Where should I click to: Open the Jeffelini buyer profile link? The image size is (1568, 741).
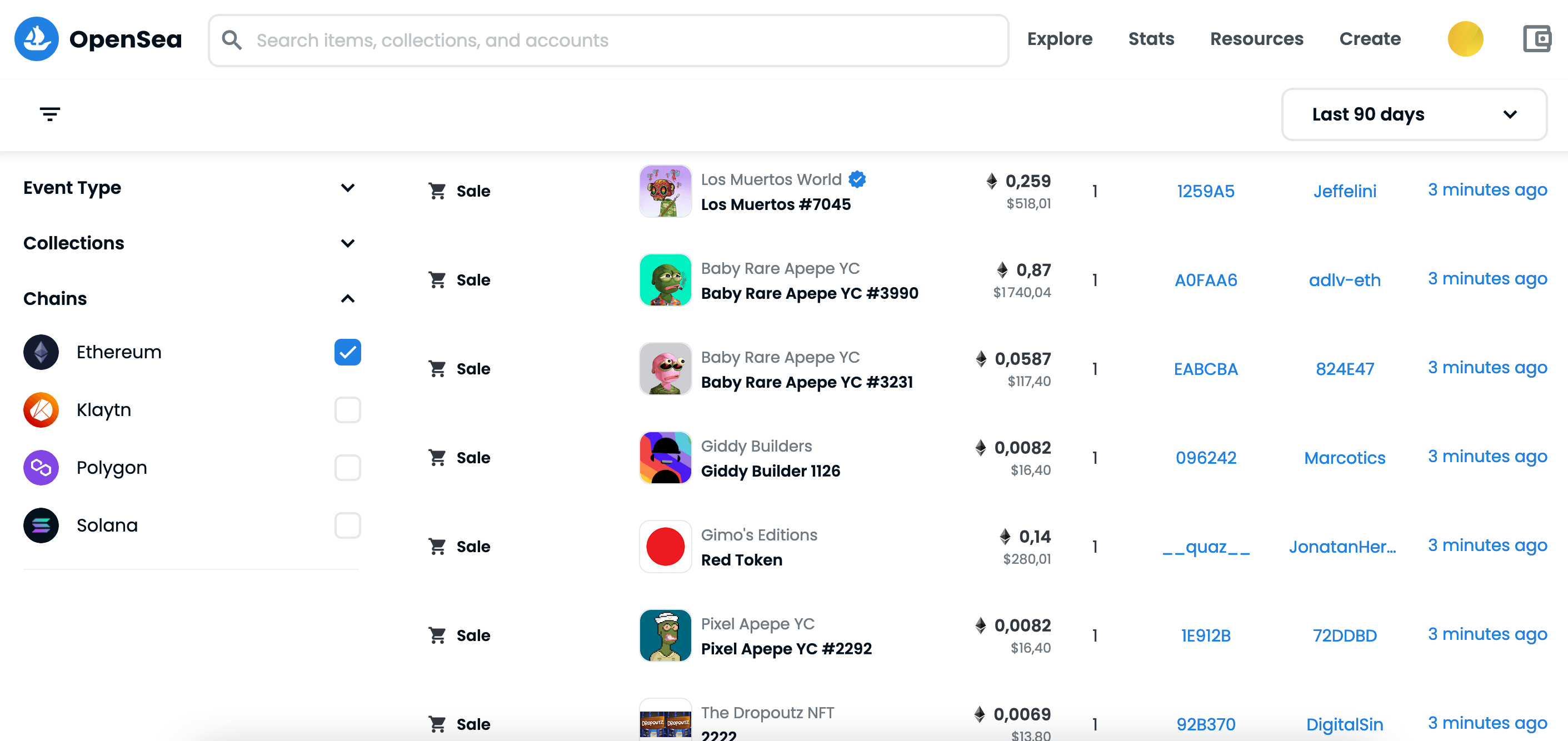point(1345,191)
